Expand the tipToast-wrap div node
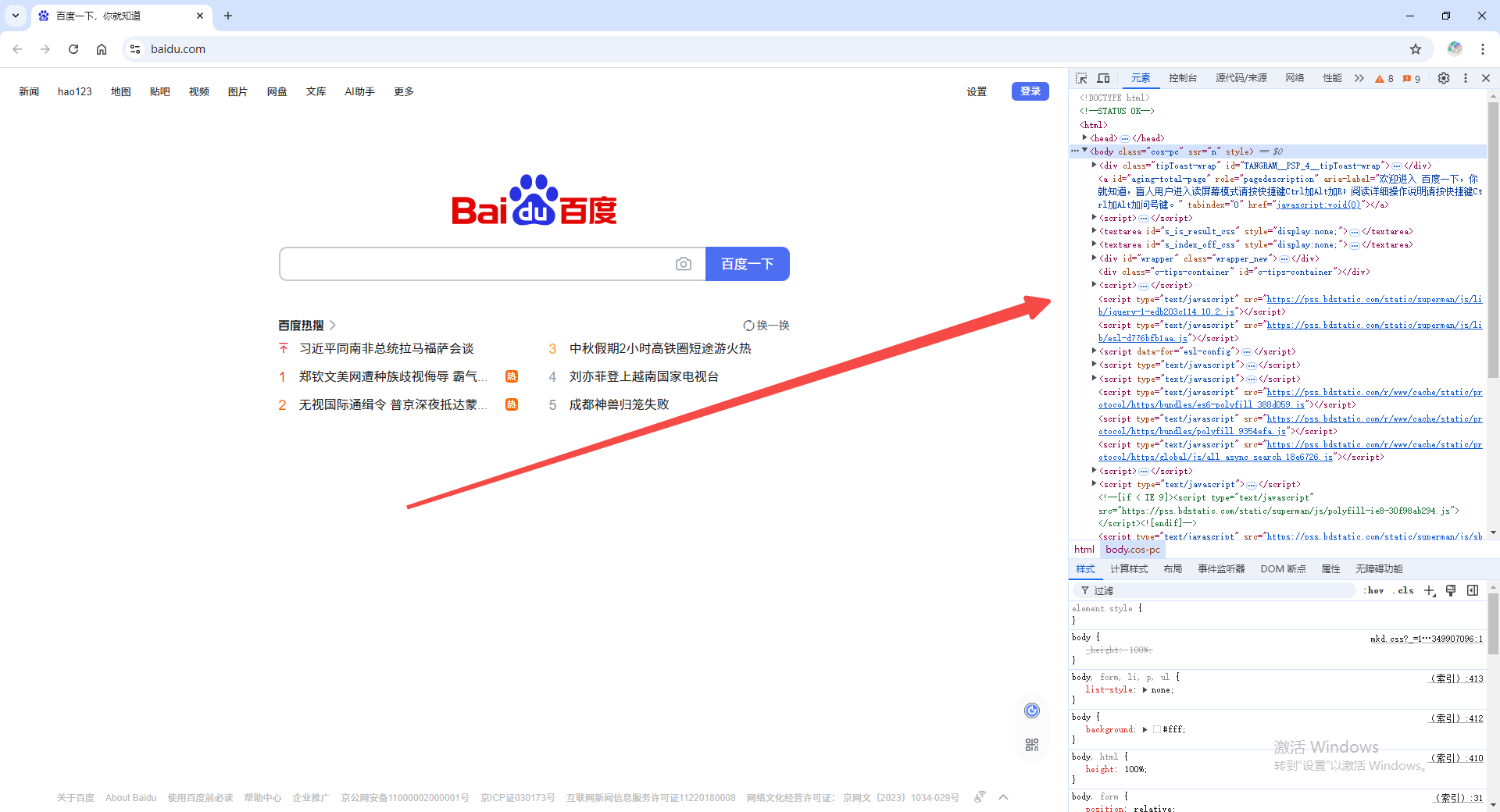This screenshot has height=812, width=1500. click(1094, 165)
